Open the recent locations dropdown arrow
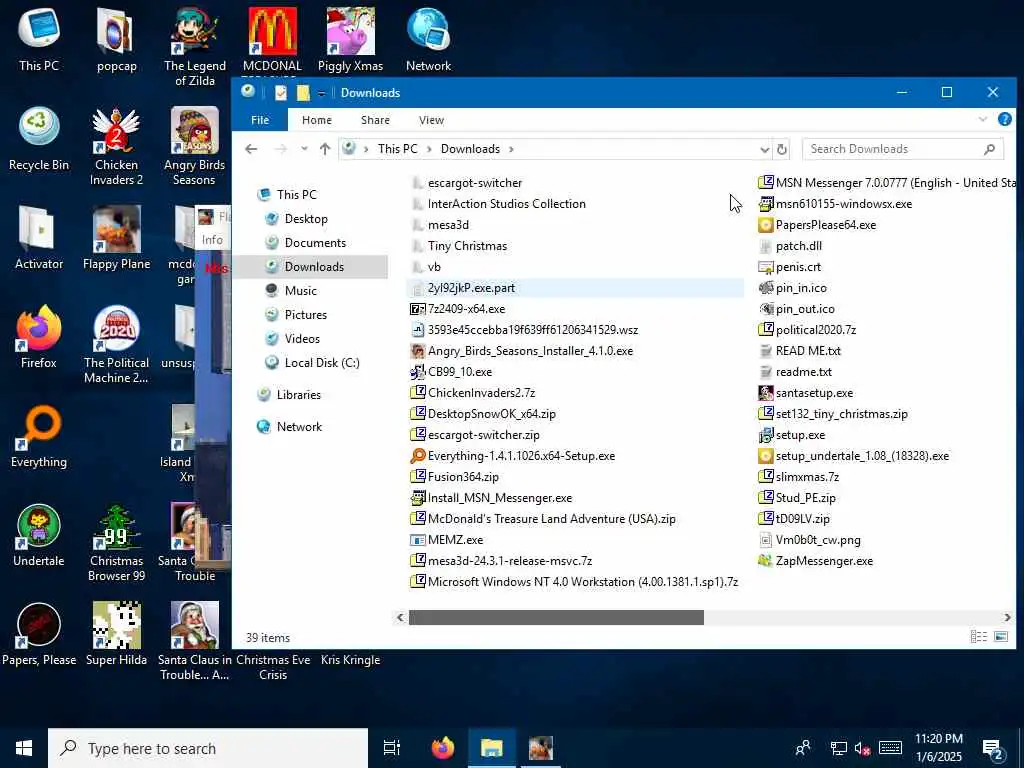This screenshot has width=1024, height=768. [304, 149]
